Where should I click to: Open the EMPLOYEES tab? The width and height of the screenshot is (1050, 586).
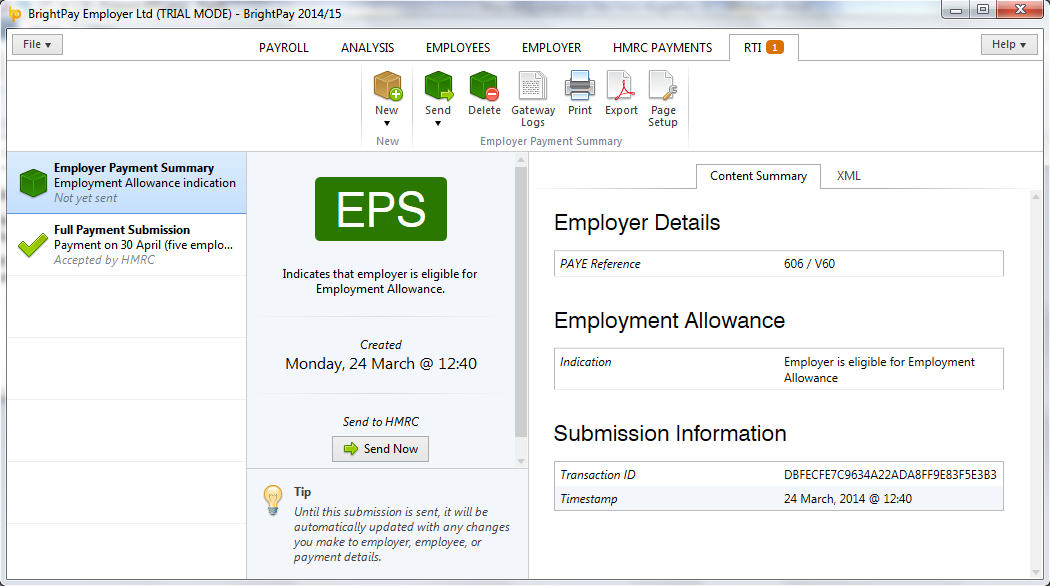point(458,48)
